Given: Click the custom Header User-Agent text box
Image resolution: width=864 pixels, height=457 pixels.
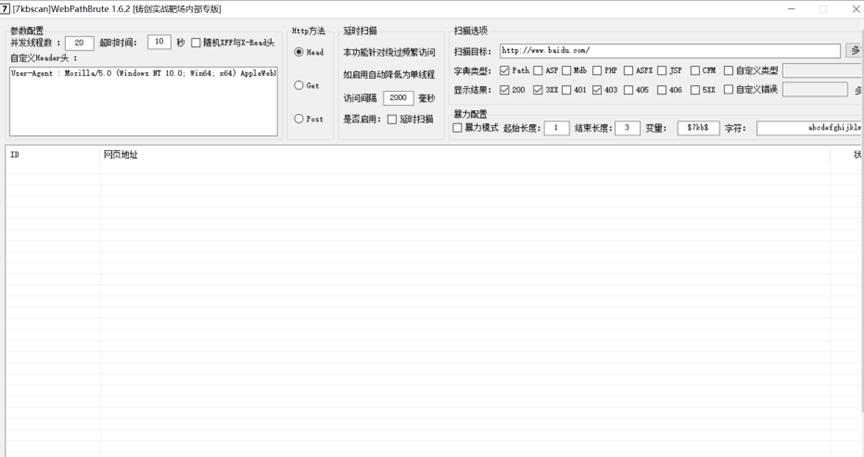Looking at the screenshot, I should tap(143, 100).
